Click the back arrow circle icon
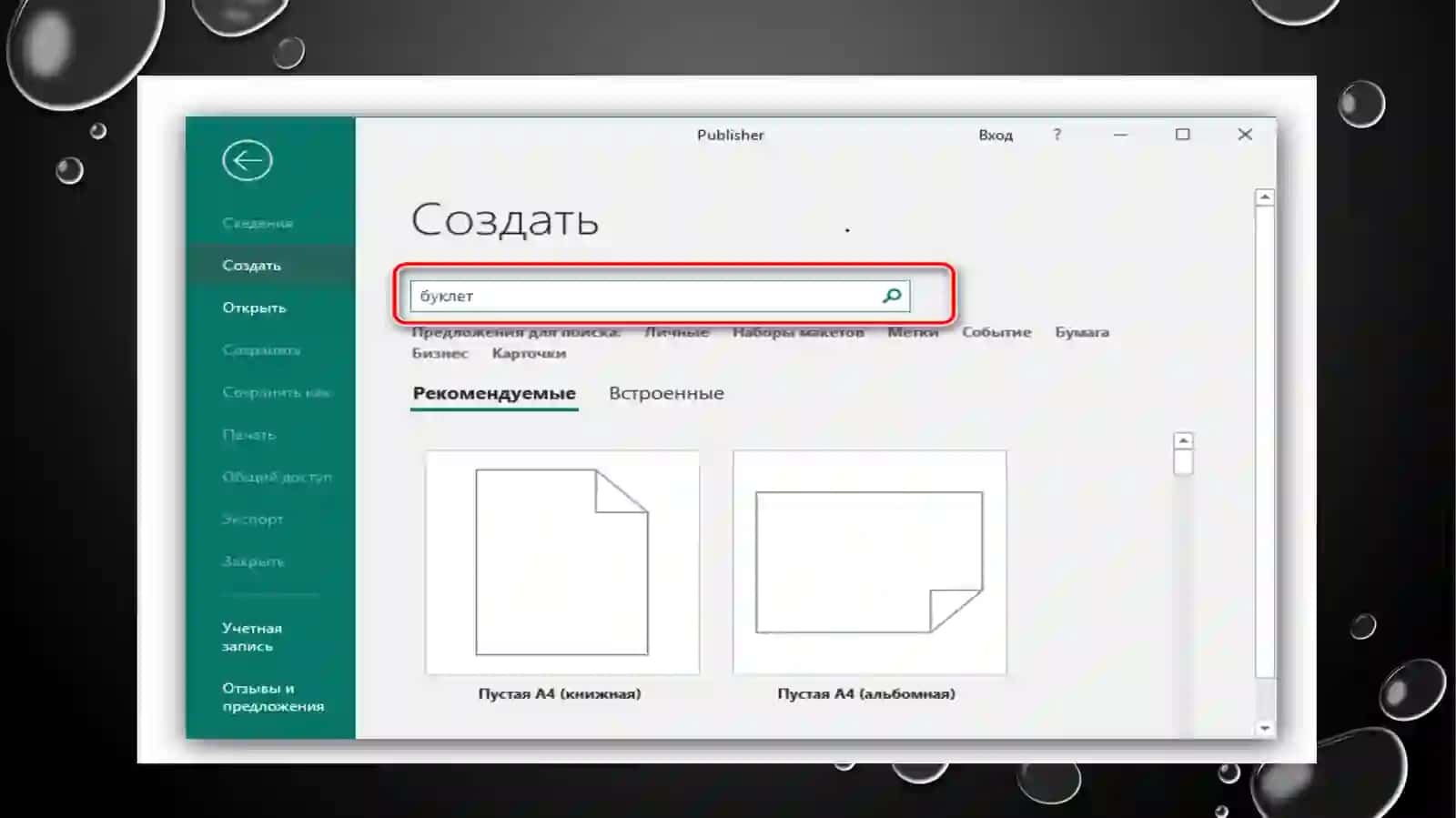Viewport: 1456px width, 818px height. pos(247,161)
